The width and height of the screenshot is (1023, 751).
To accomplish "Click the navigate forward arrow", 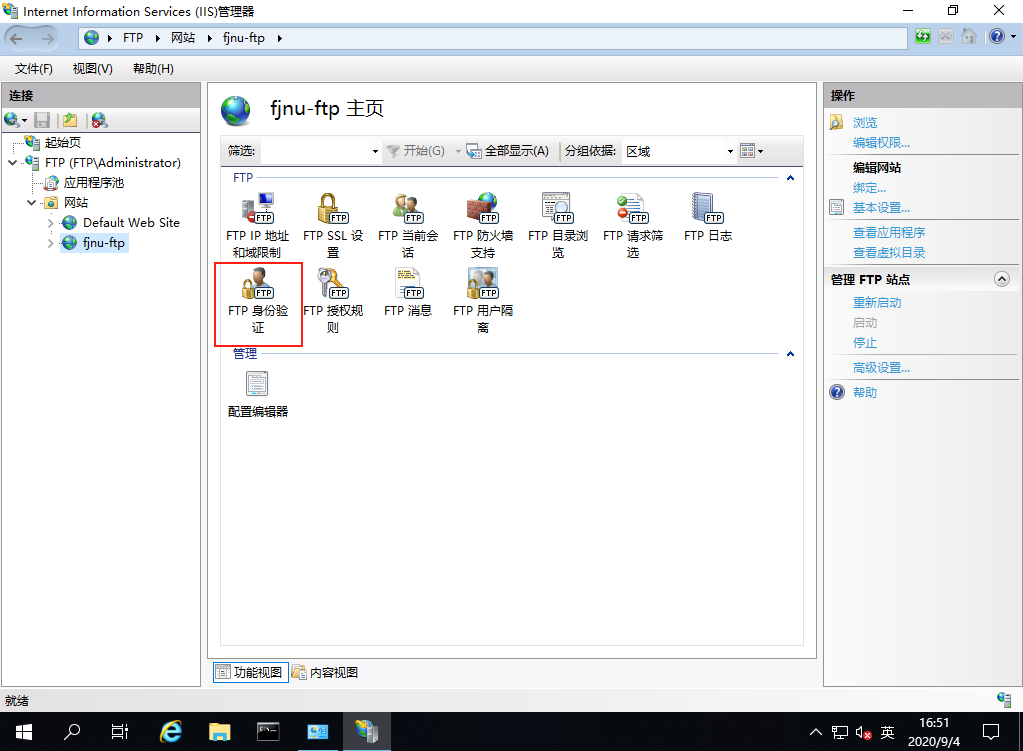I will [x=47, y=38].
